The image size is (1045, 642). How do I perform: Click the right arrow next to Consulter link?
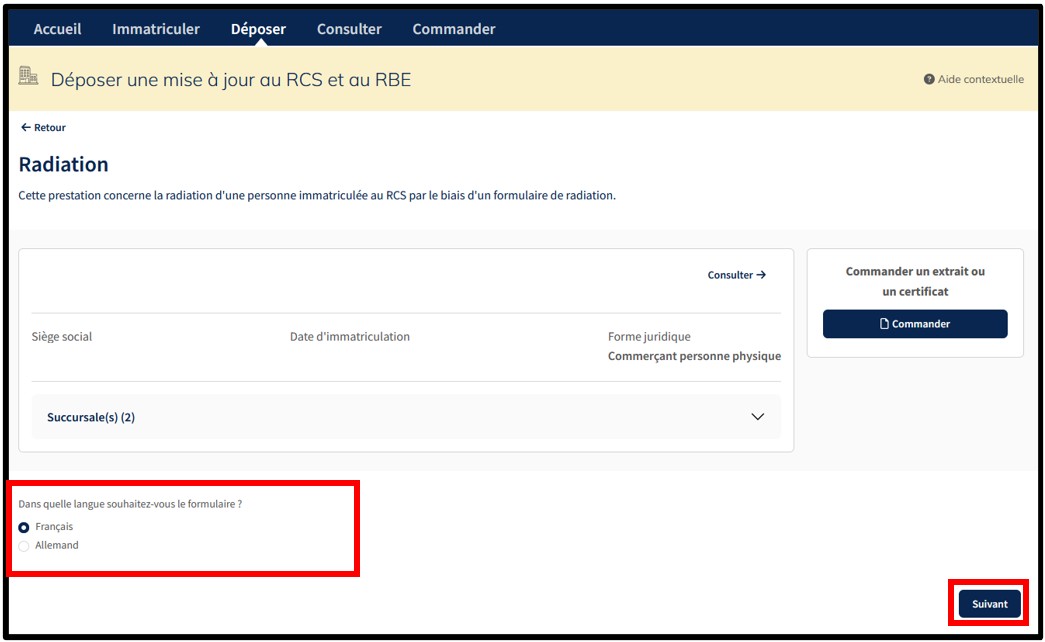point(761,275)
